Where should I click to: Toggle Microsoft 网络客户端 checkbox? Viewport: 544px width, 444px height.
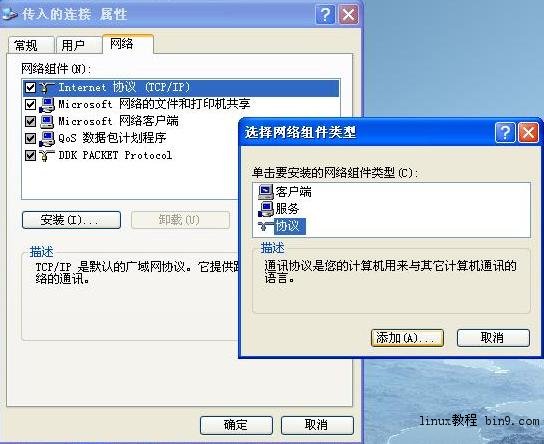(x=30, y=121)
